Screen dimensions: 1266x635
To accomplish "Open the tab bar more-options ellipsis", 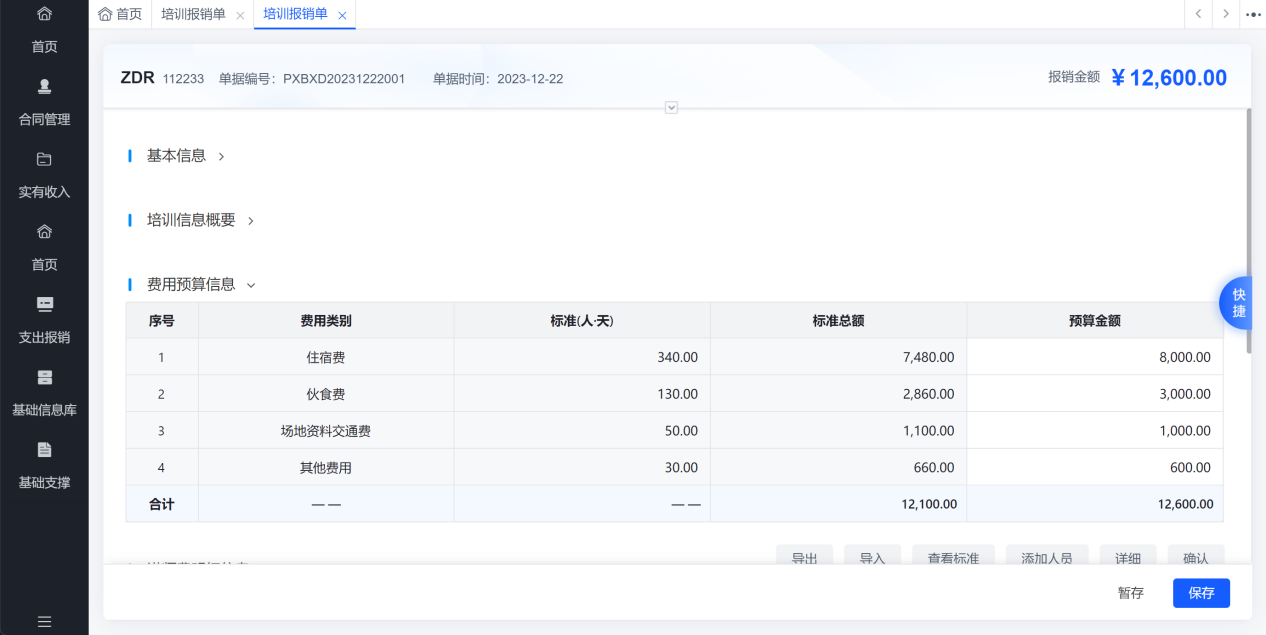I will point(1253,14).
